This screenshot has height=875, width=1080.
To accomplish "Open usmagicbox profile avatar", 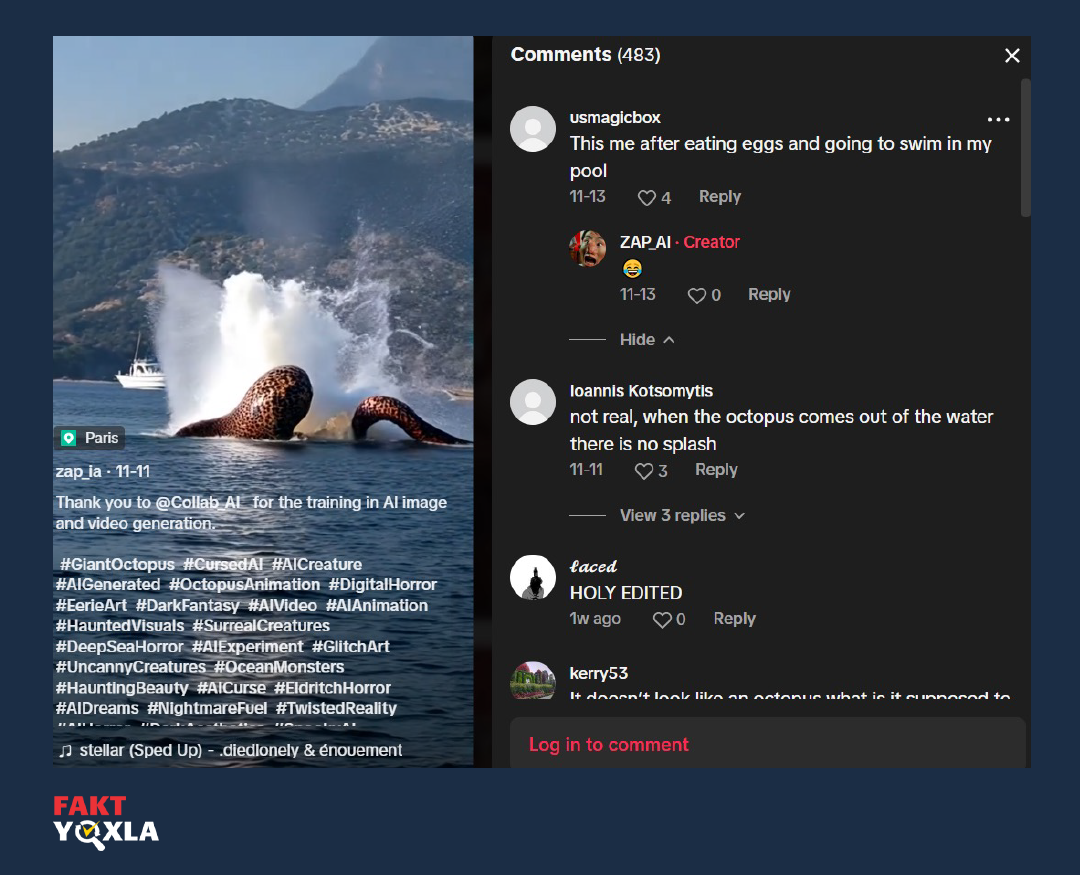I will [x=532, y=129].
